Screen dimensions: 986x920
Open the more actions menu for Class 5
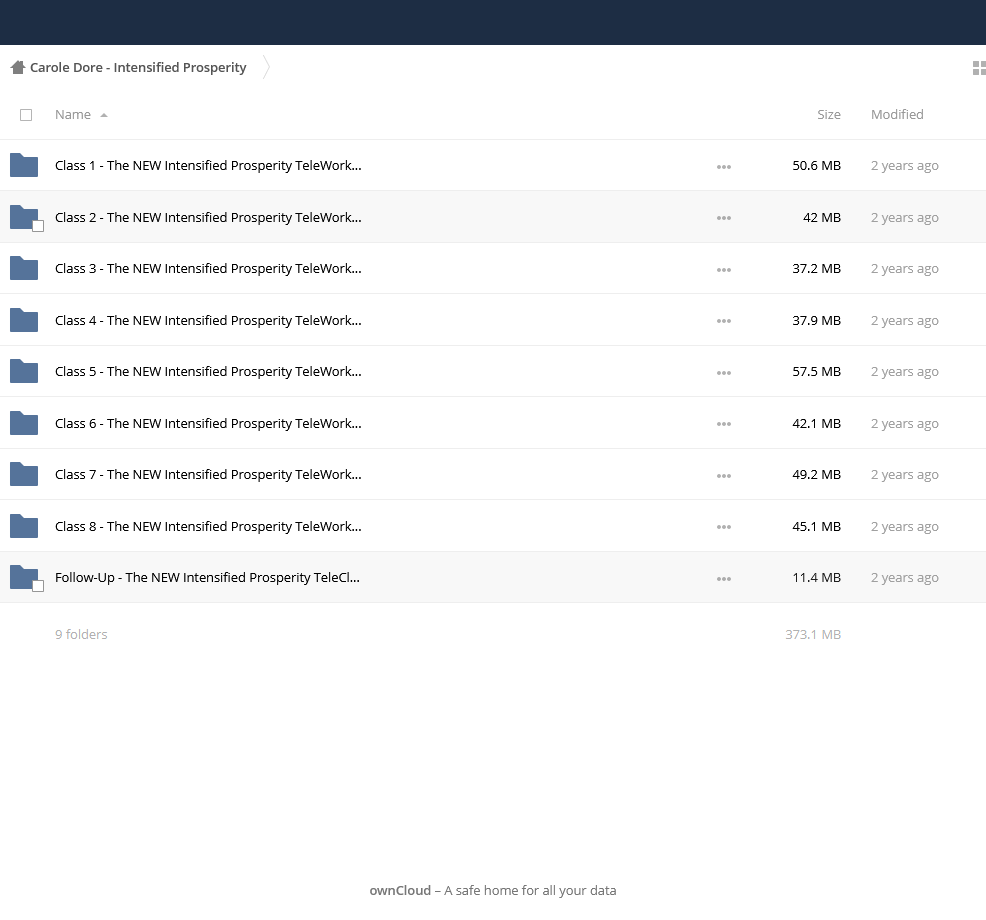[x=724, y=373]
